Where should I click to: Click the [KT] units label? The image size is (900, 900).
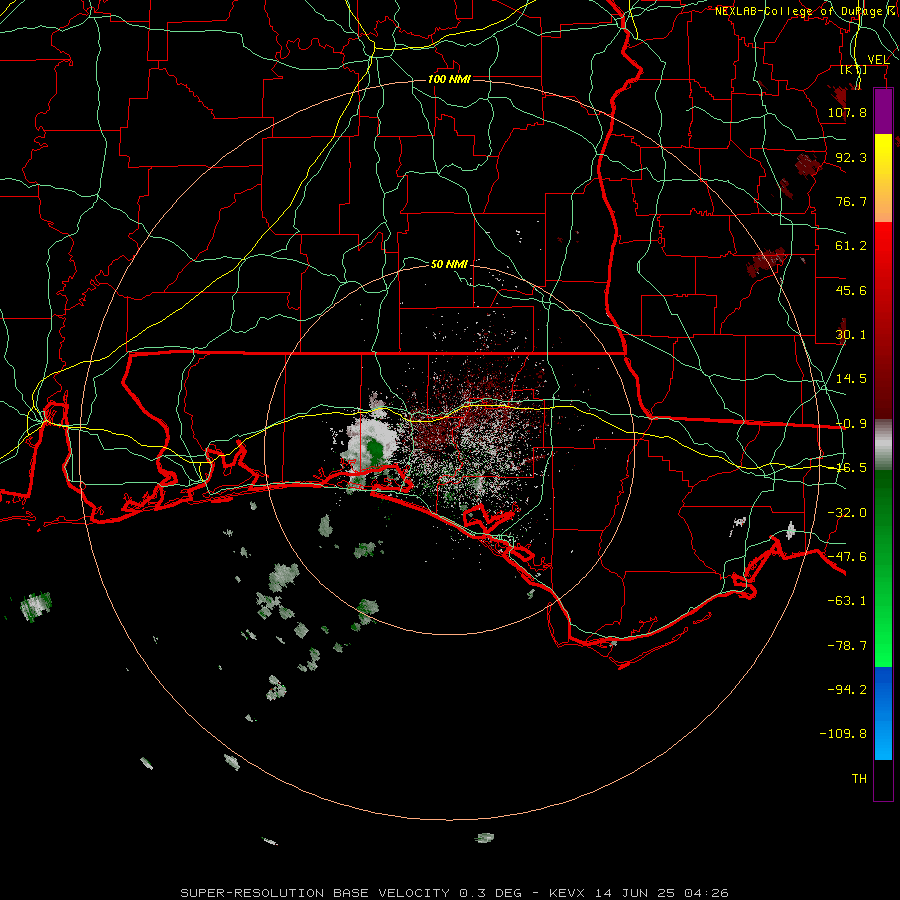(854, 69)
